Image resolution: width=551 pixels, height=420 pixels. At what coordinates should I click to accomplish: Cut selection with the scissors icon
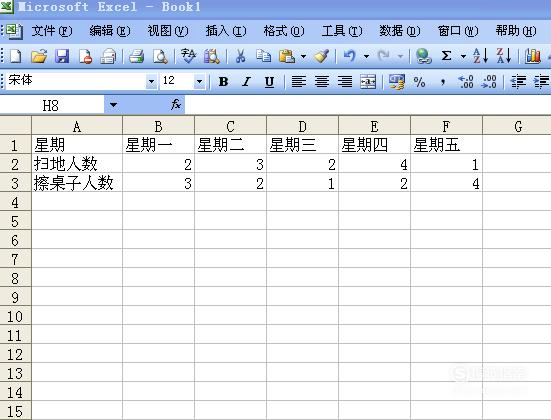[x=240, y=56]
